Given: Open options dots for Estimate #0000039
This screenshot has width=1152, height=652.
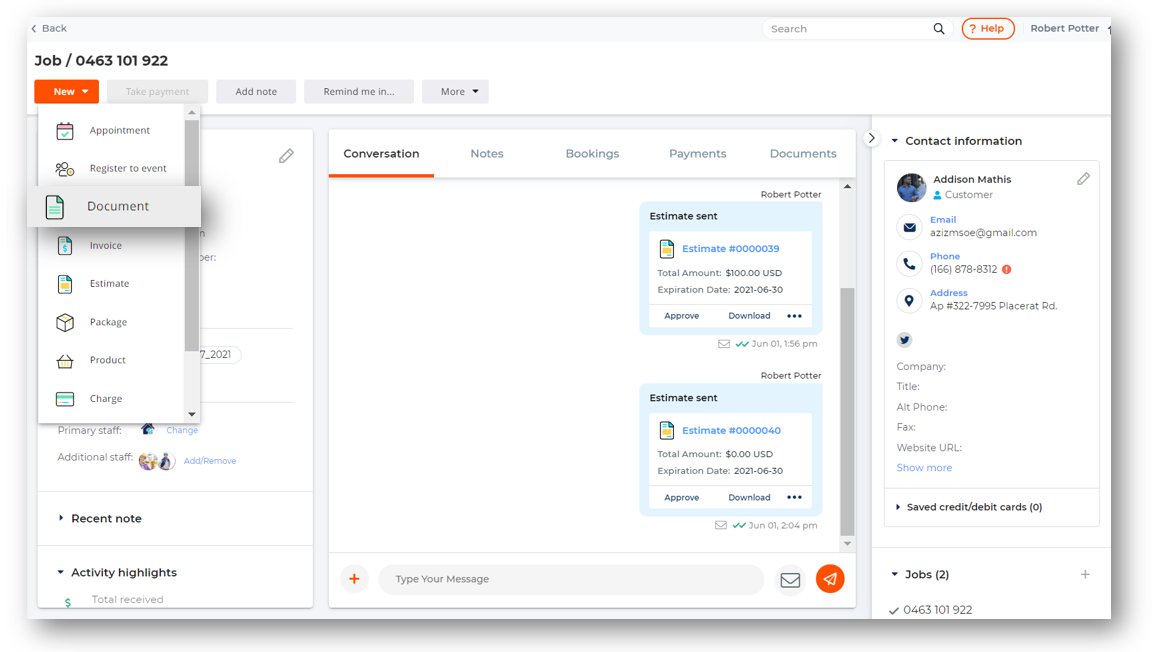Looking at the screenshot, I should 794,316.
